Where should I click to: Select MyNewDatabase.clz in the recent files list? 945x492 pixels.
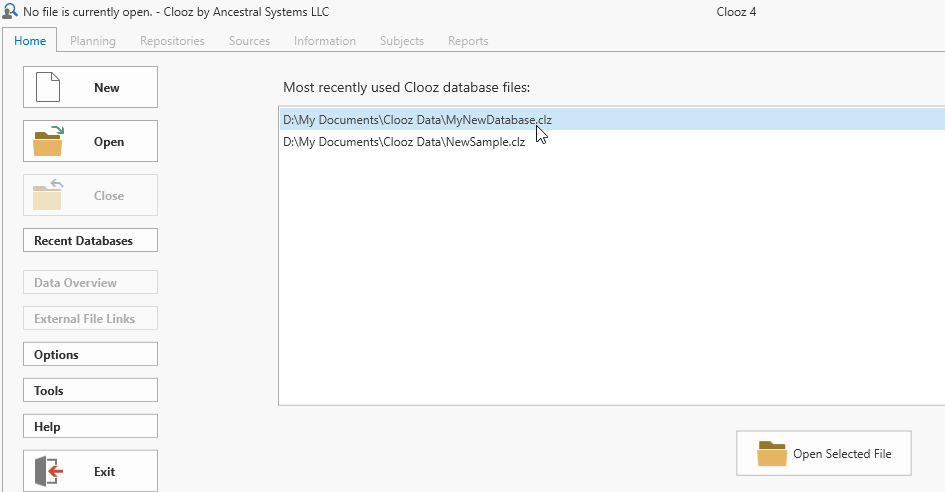(x=417, y=119)
